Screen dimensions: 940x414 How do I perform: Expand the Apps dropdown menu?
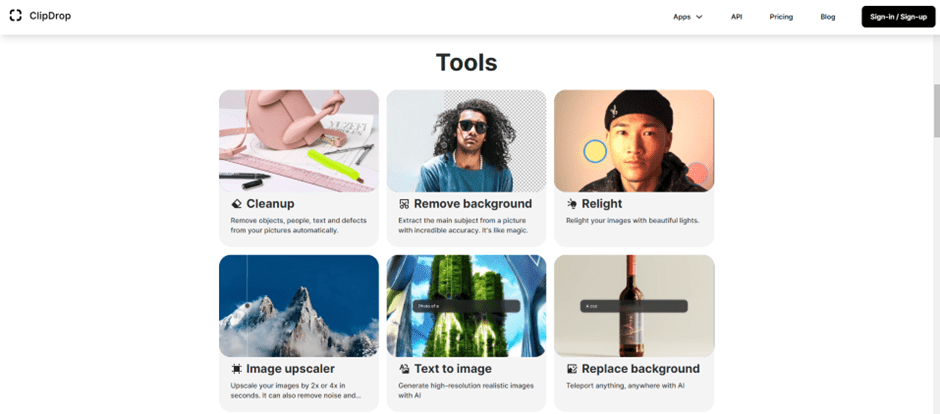[x=688, y=17]
